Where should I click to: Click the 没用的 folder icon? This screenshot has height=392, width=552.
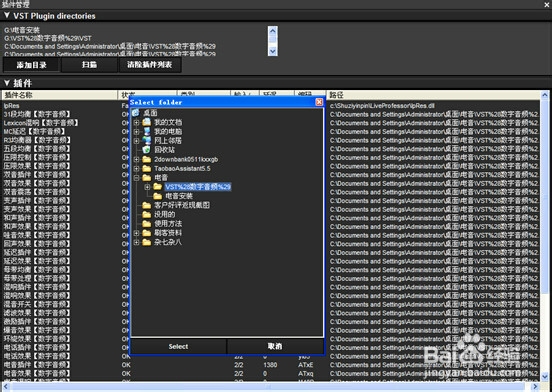[146, 214]
